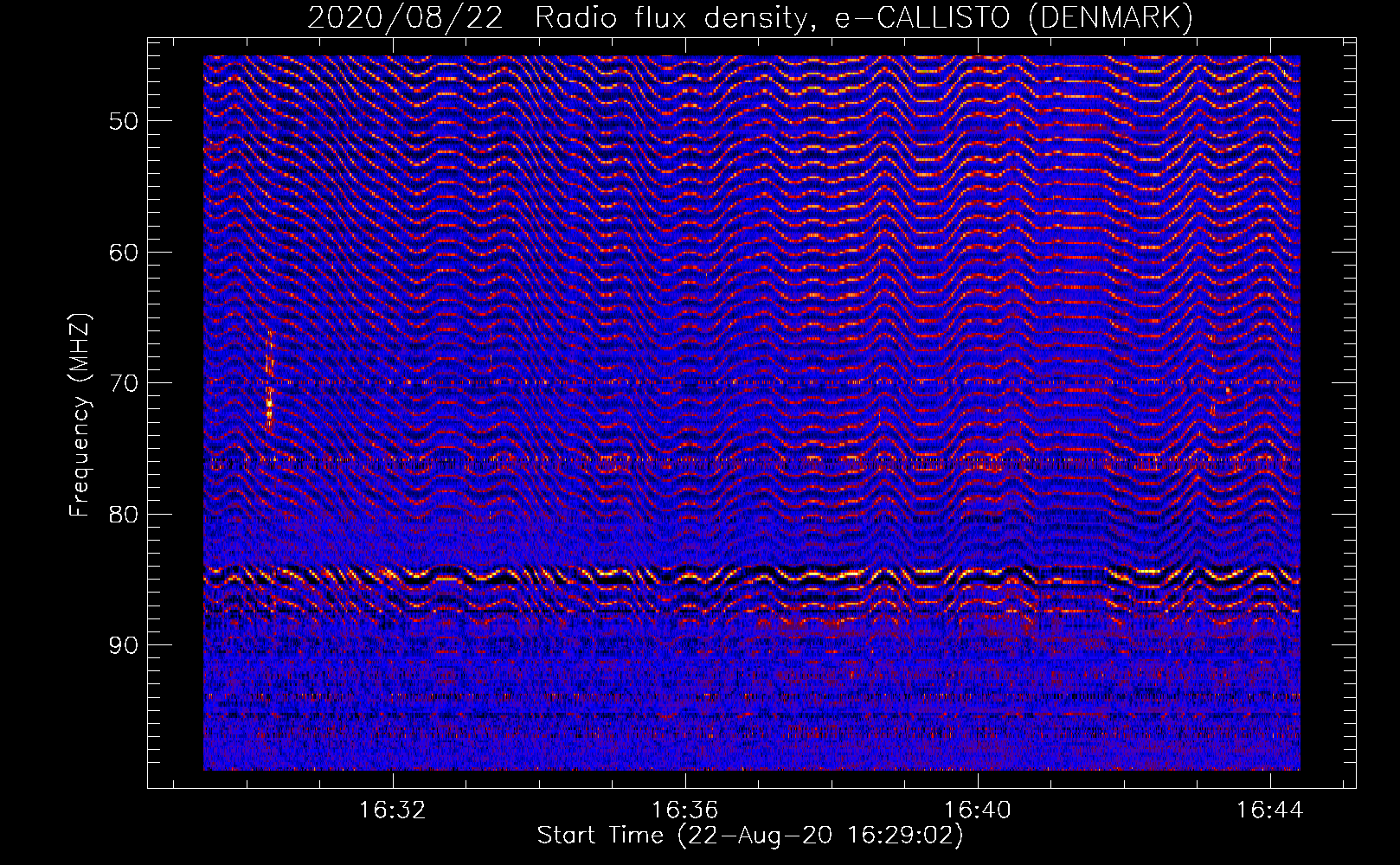This screenshot has width=1400, height=865.
Task: Click the 16:32 time tick label
Action: 393,811
